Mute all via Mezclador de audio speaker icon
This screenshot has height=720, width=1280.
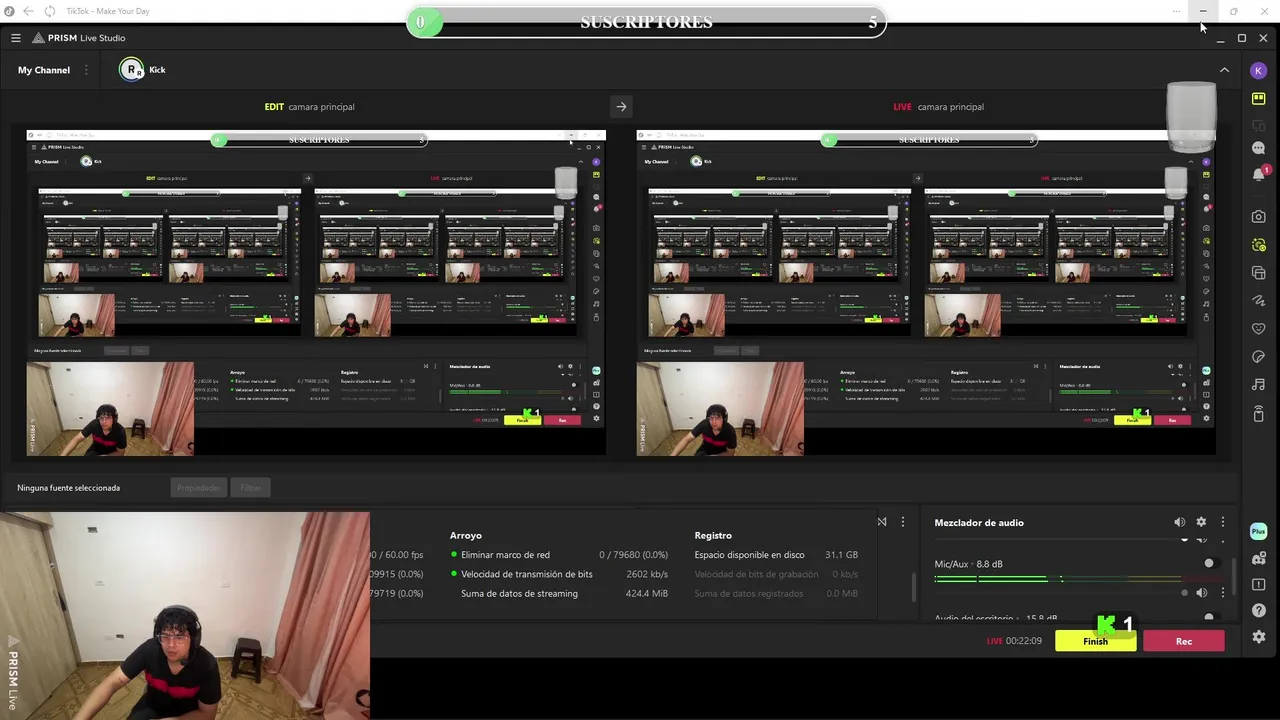tap(1179, 522)
